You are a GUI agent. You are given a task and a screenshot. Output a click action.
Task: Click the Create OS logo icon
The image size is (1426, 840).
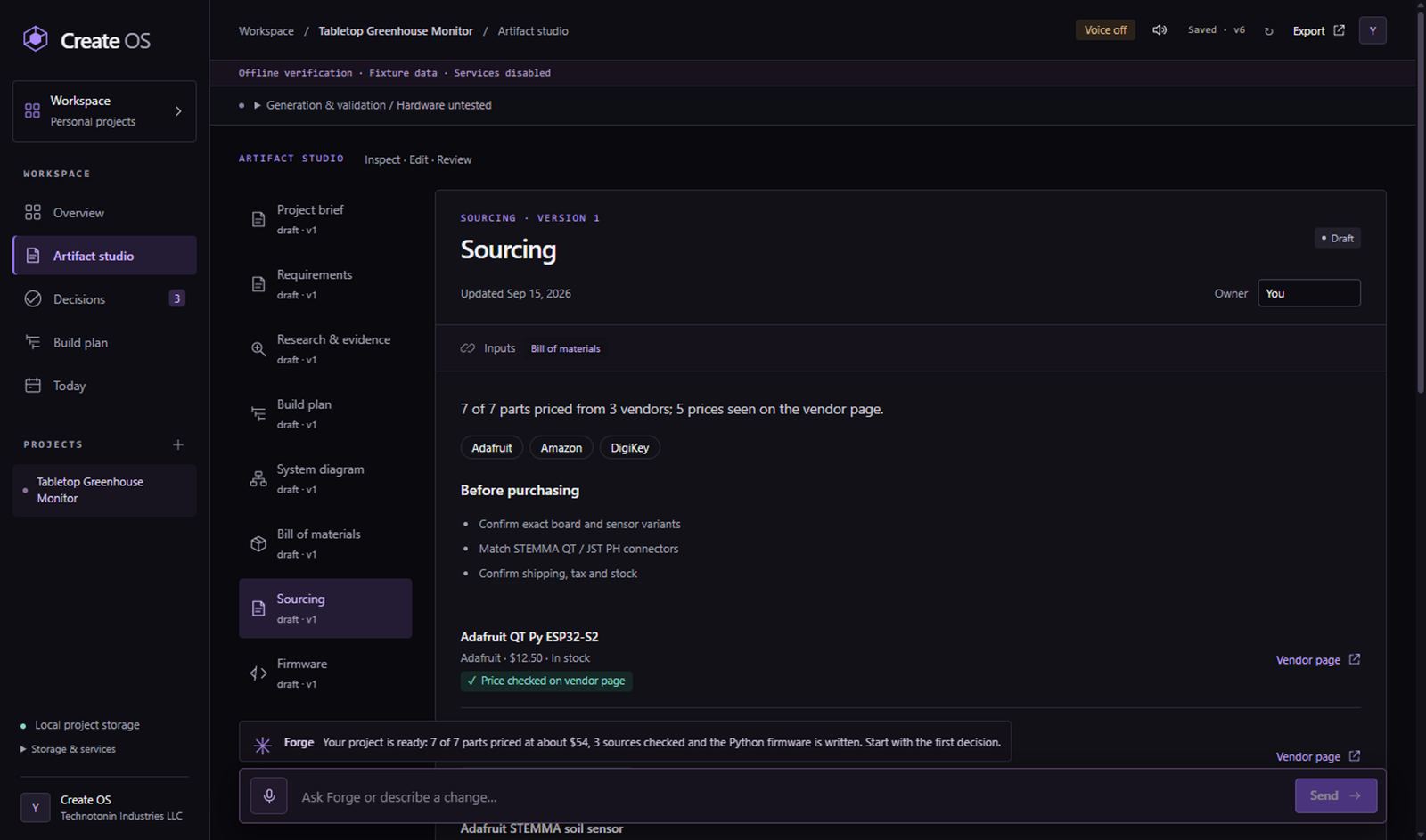[x=35, y=39]
